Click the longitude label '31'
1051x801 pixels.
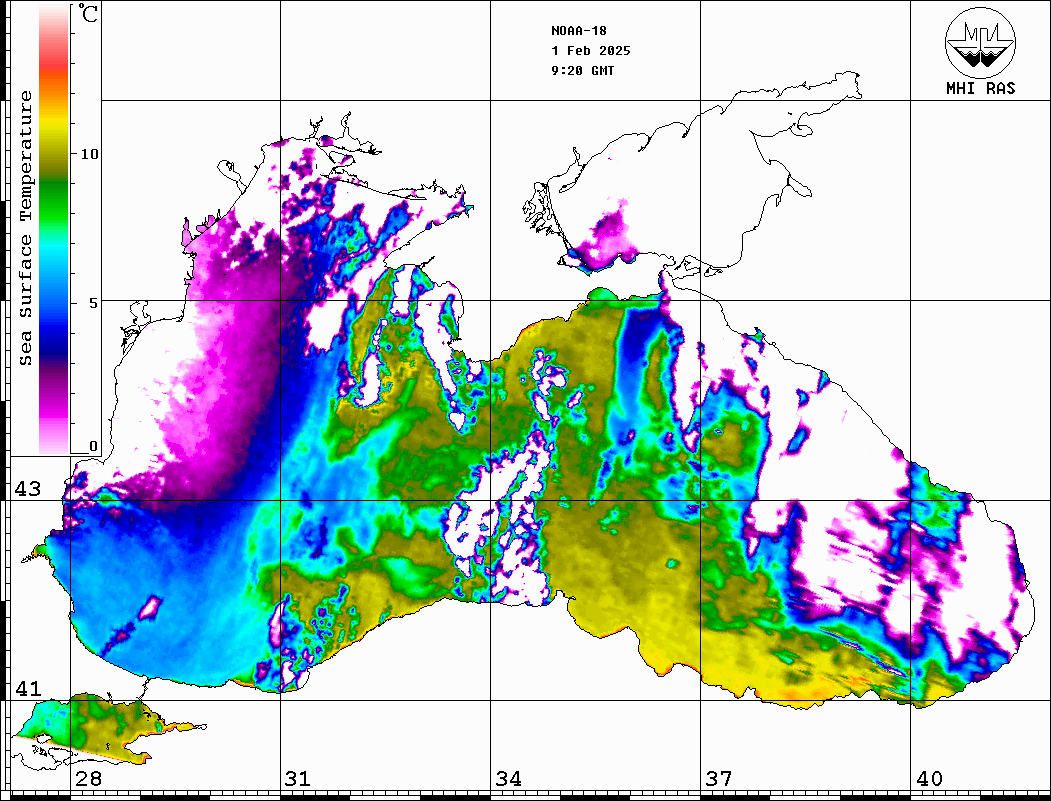click(298, 779)
